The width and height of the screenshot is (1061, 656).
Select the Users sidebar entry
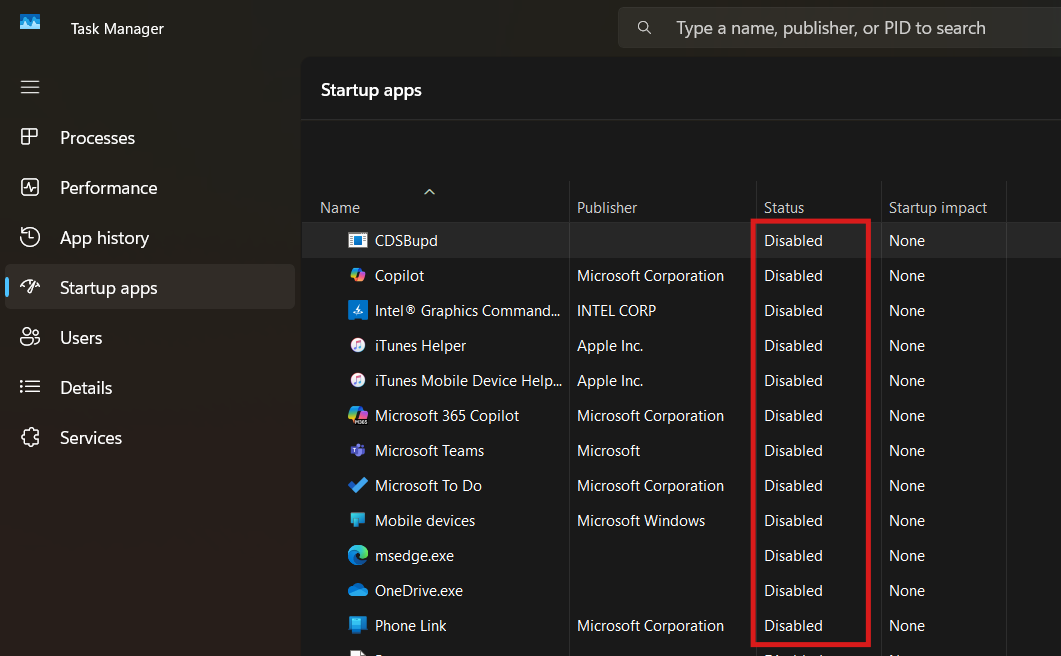[82, 338]
